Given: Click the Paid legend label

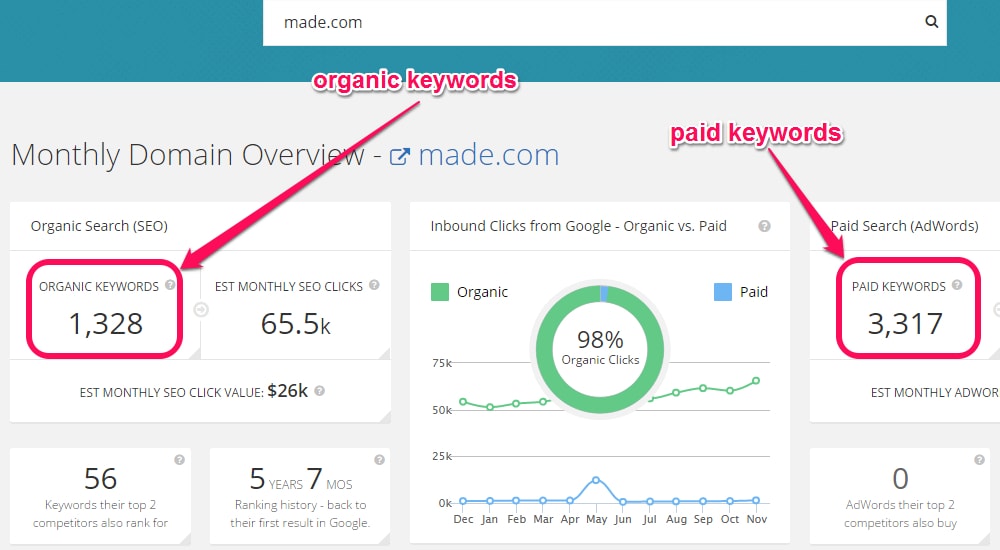Looking at the screenshot, I should tap(754, 292).
